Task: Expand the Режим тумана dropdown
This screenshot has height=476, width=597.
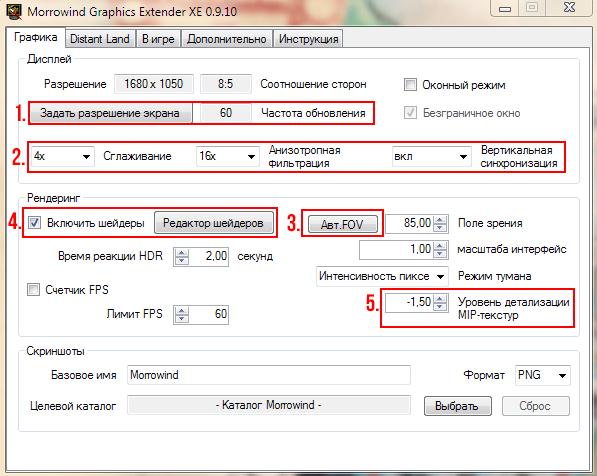Action: [x=382, y=276]
